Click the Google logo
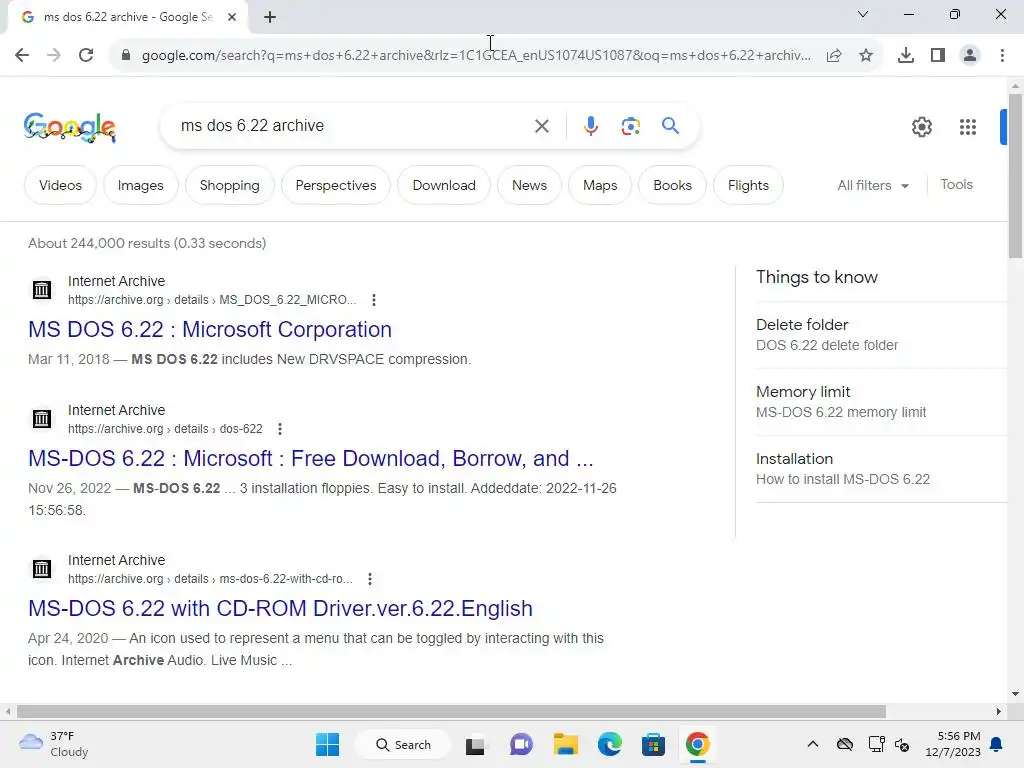 [x=70, y=127]
